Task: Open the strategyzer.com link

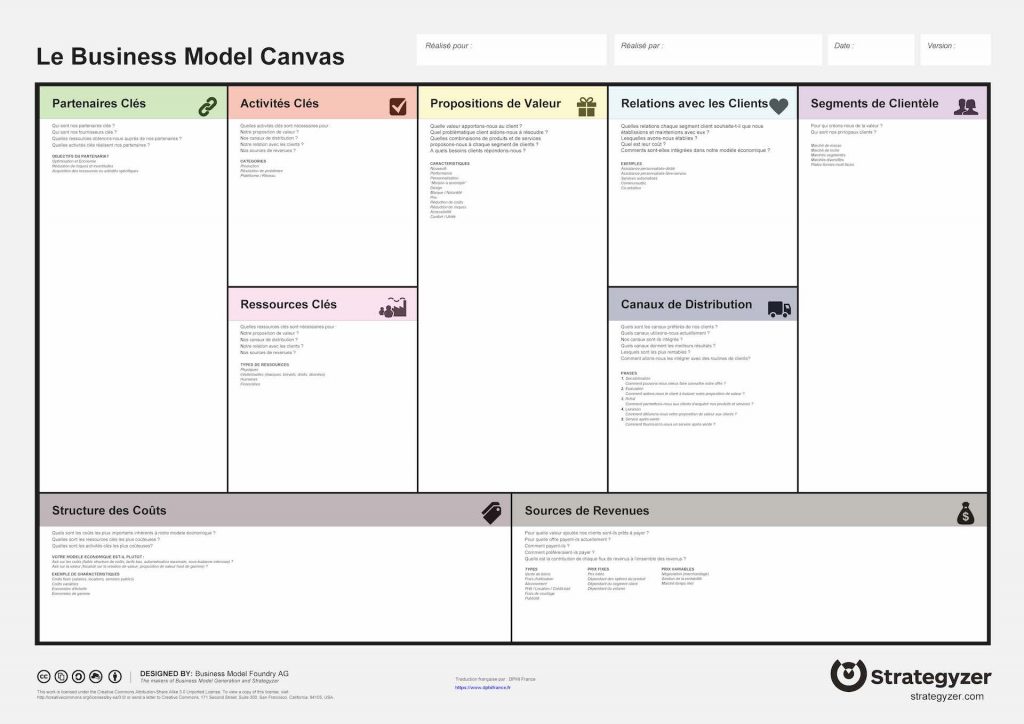Action: [947, 694]
